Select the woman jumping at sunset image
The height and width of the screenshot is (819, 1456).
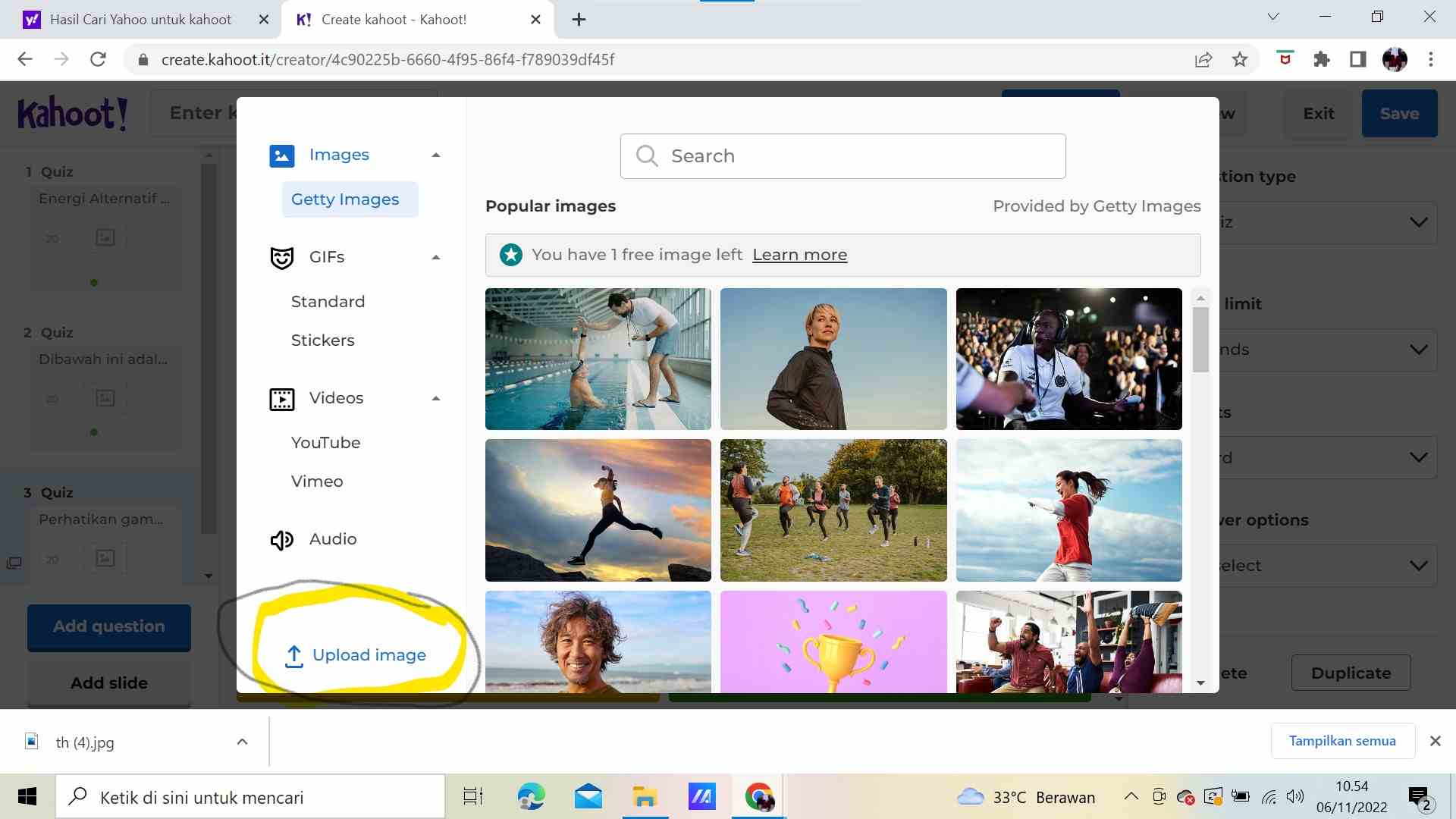(598, 510)
